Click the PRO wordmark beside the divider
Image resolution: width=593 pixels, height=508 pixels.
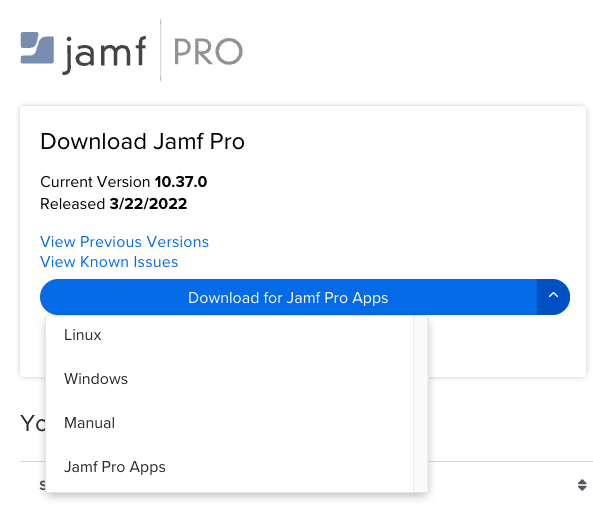point(208,52)
